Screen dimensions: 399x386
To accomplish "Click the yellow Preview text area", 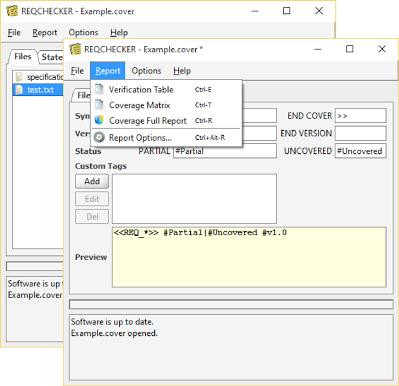I will click(249, 257).
